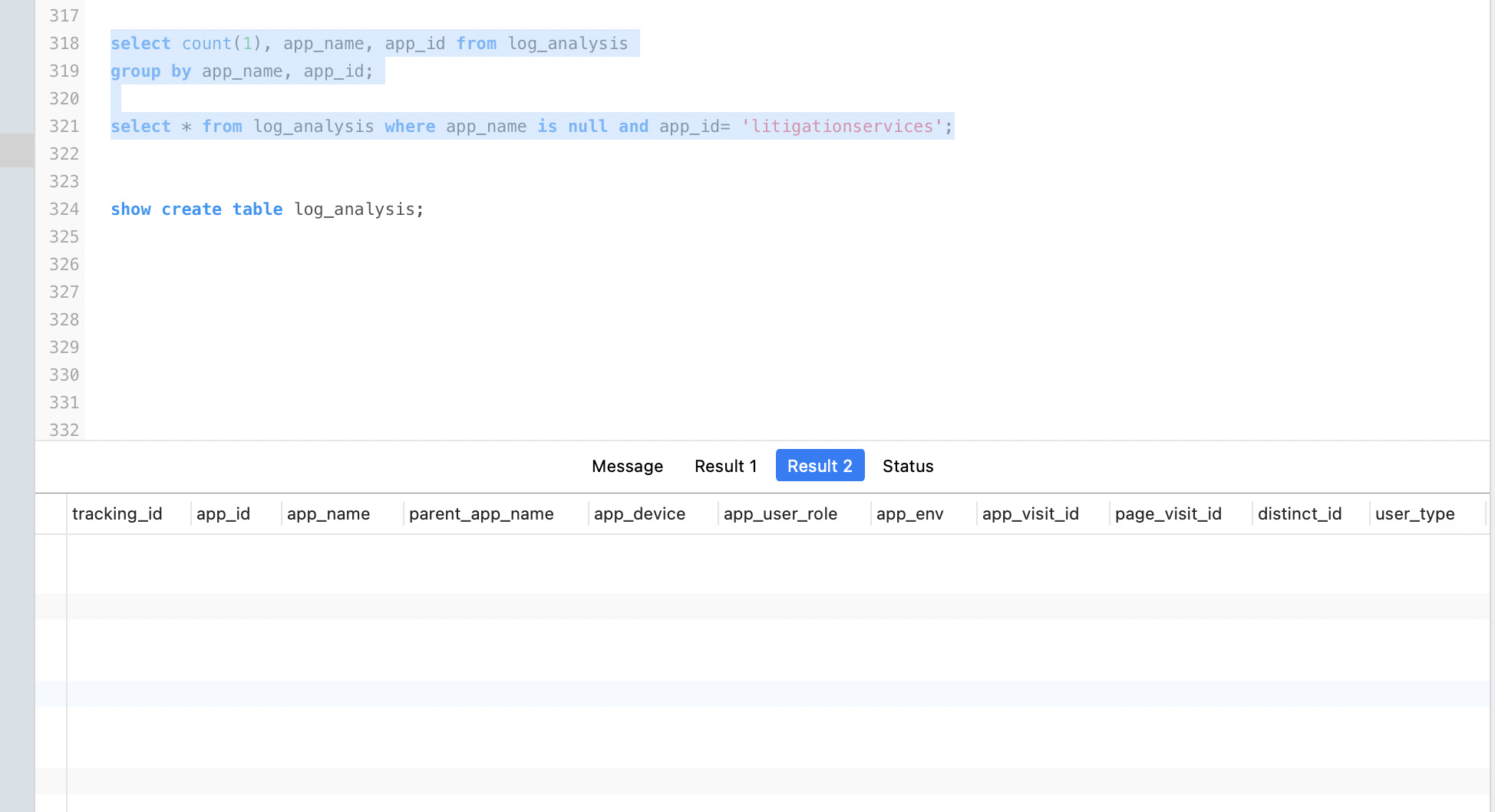The width and height of the screenshot is (1495, 812).
Task: Place cursor in 'show create table log_analysis' statement
Action: coord(266,209)
